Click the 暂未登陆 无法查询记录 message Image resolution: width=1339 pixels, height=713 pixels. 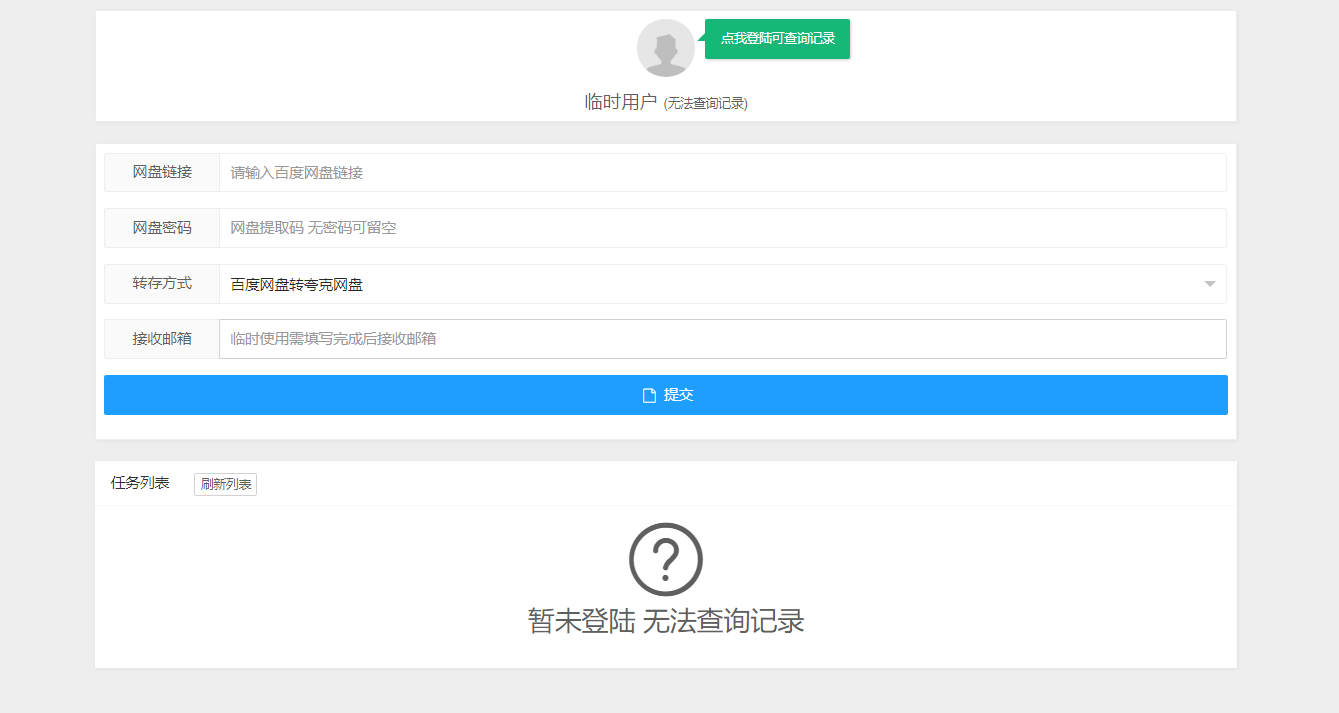[x=666, y=621]
